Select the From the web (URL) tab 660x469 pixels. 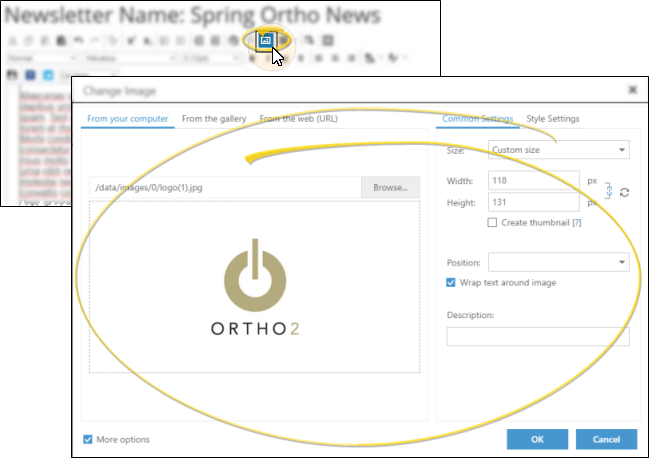(x=301, y=119)
